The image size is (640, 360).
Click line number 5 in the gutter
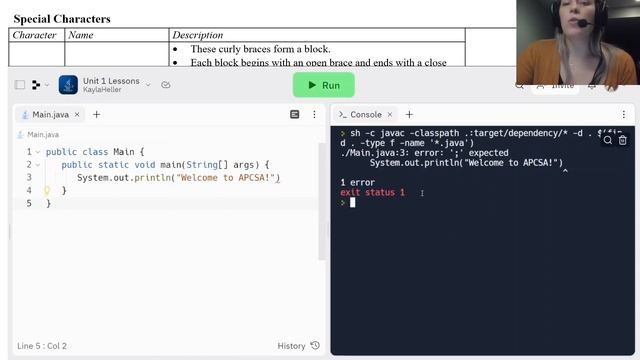coord(29,203)
